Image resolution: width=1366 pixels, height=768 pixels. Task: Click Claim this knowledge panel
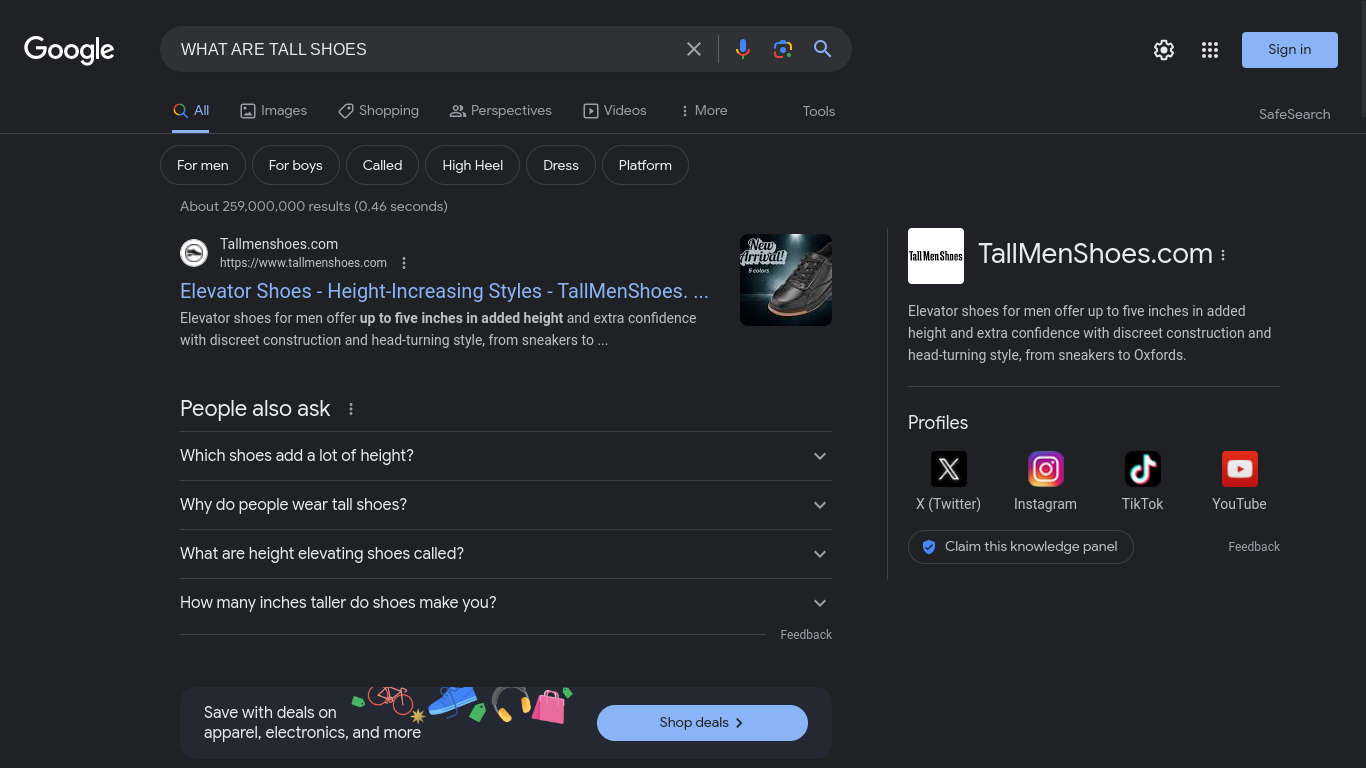tap(1020, 547)
